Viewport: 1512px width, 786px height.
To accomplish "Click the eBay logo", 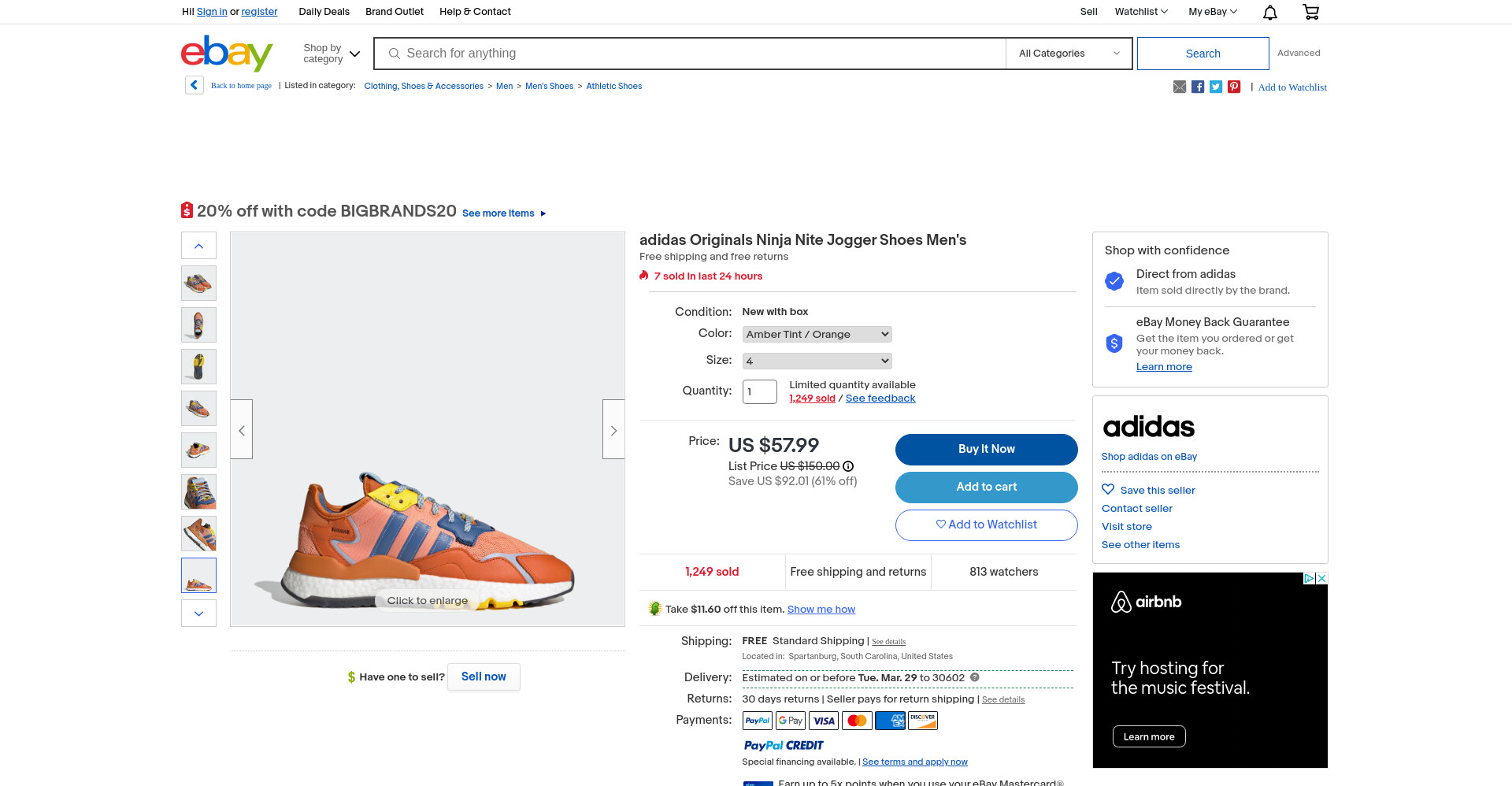I will pyautogui.click(x=227, y=53).
